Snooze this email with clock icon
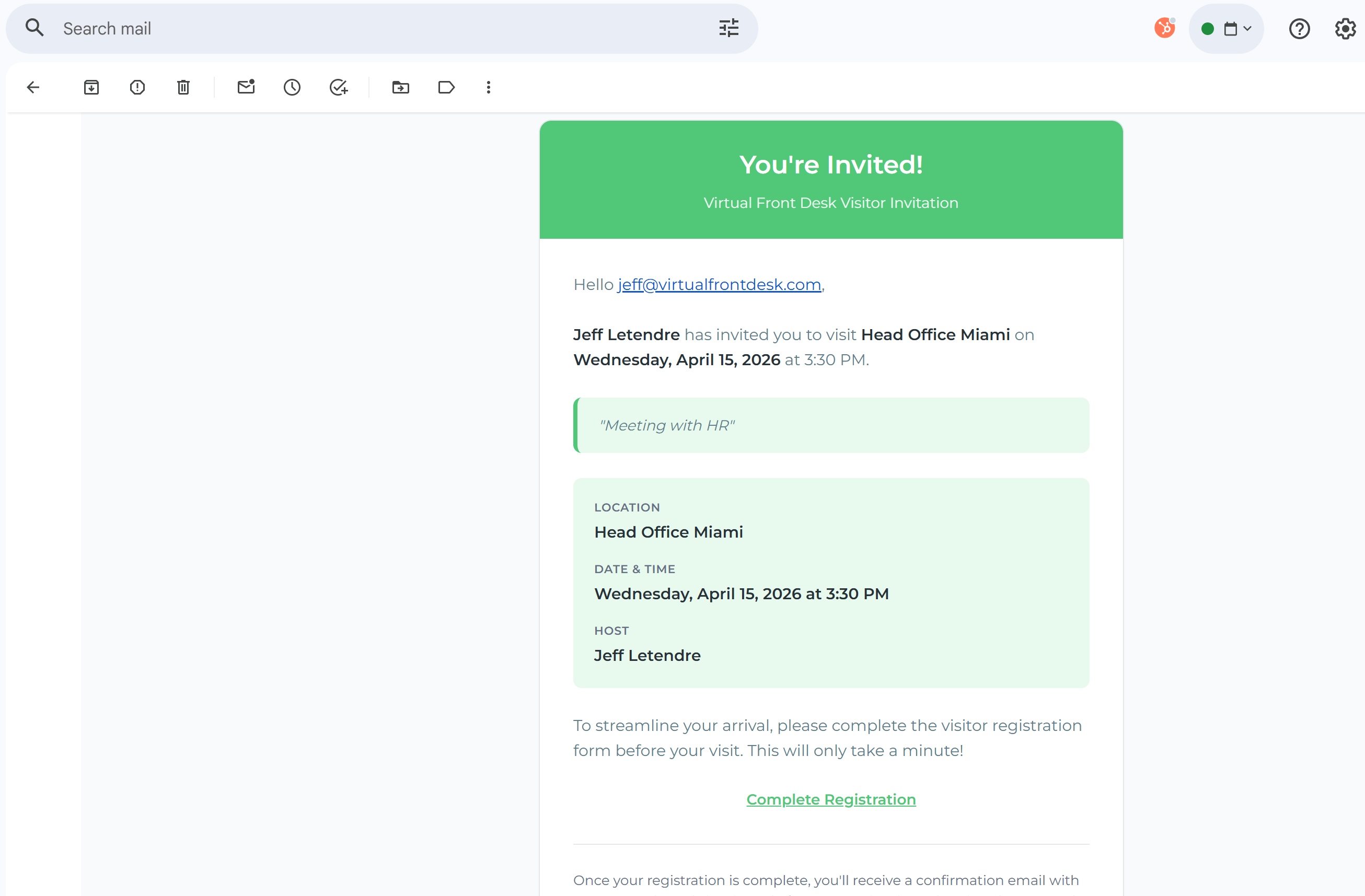Screen dimensions: 1365x896 pos(292,87)
